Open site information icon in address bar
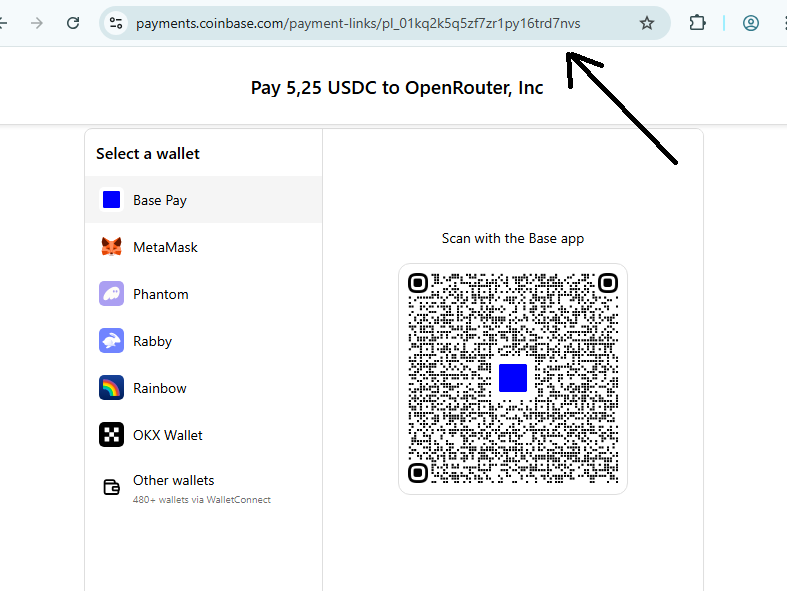 (116, 23)
